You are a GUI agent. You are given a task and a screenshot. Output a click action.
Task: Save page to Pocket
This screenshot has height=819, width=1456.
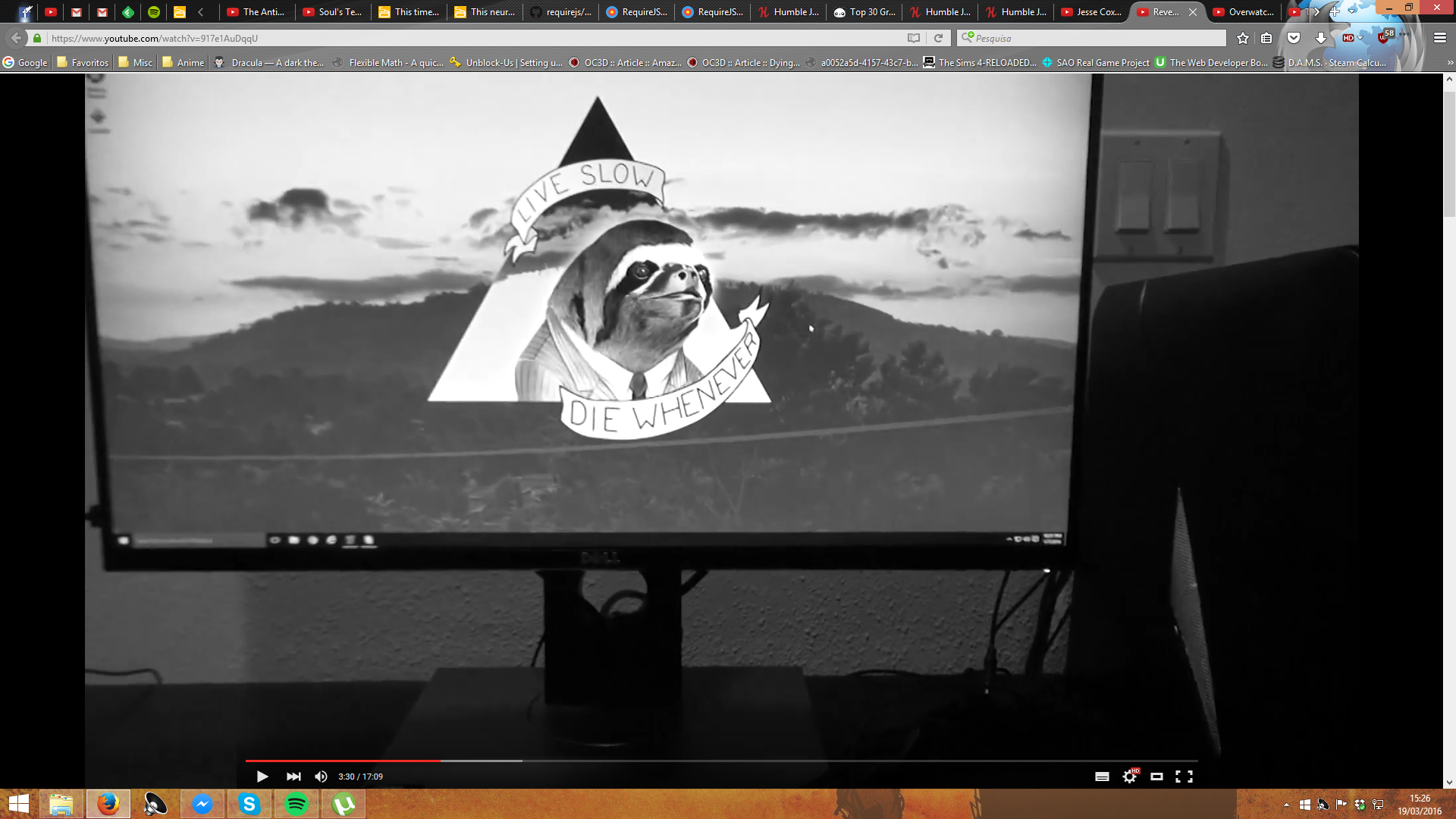click(1294, 38)
